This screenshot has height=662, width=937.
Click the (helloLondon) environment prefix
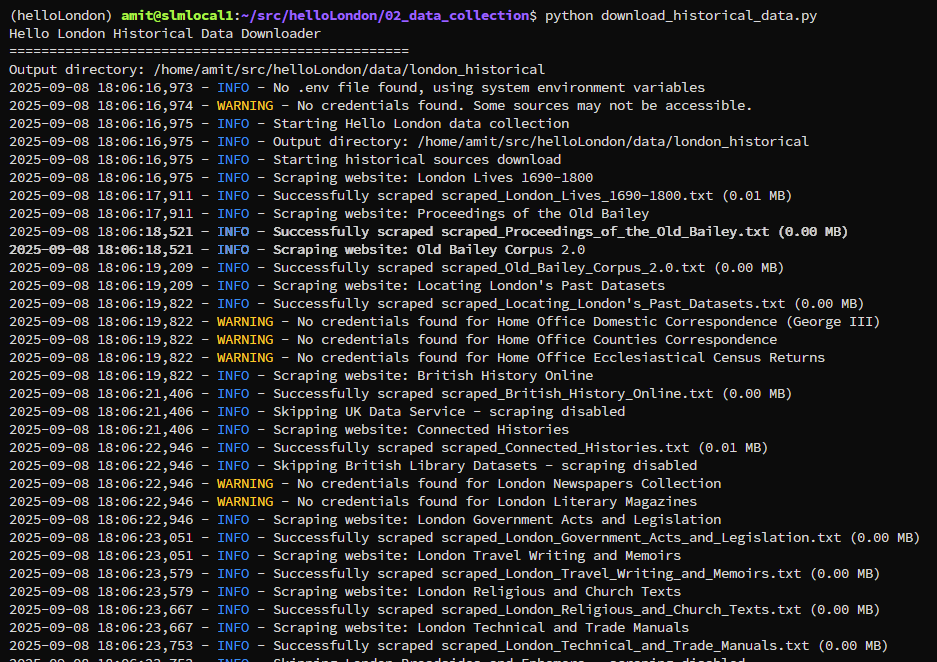coord(60,16)
